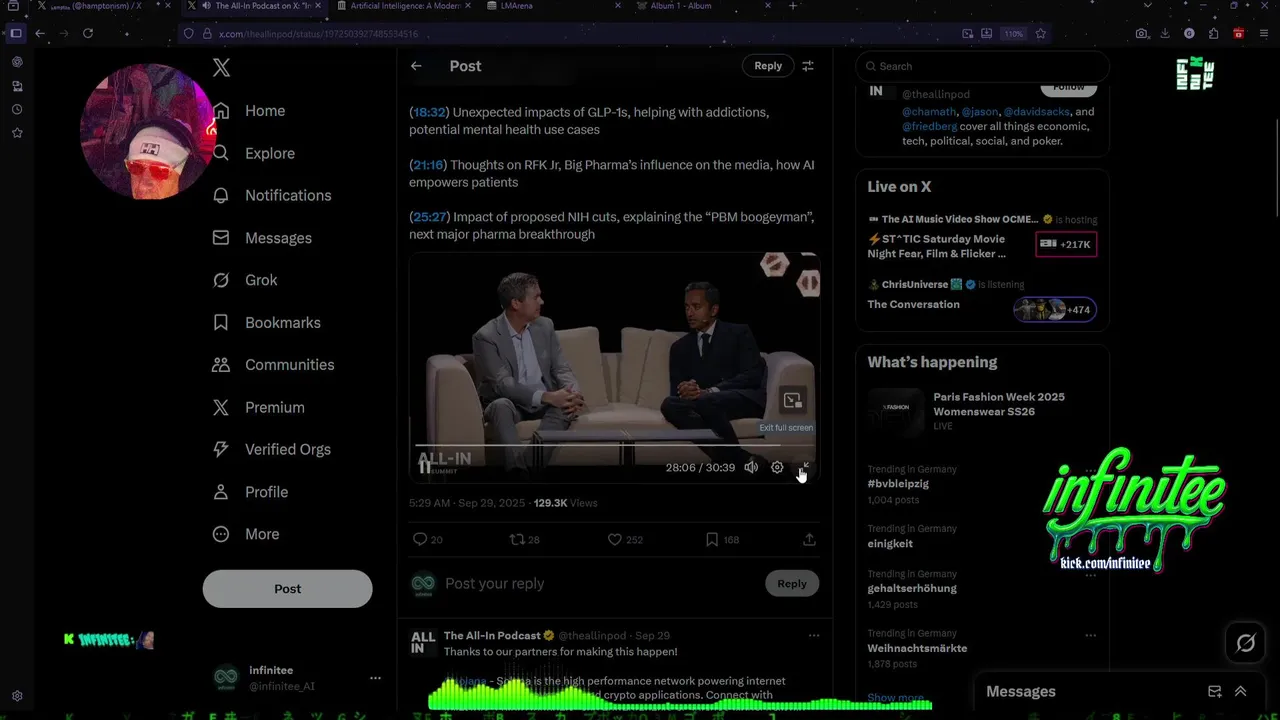This screenshot has height=720, width=1280.
Task: Open Premium in sidebar
Action: (259, 407)
